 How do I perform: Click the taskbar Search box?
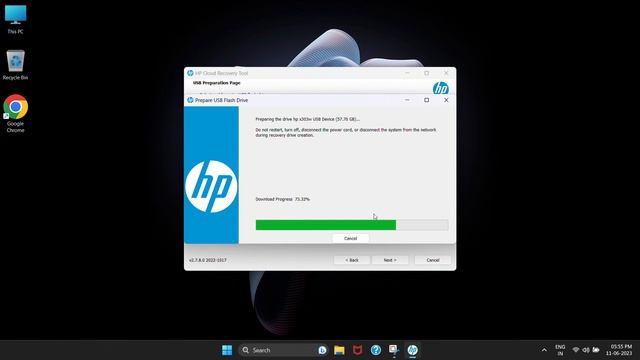pyautogui.click(x=283, y=350)
